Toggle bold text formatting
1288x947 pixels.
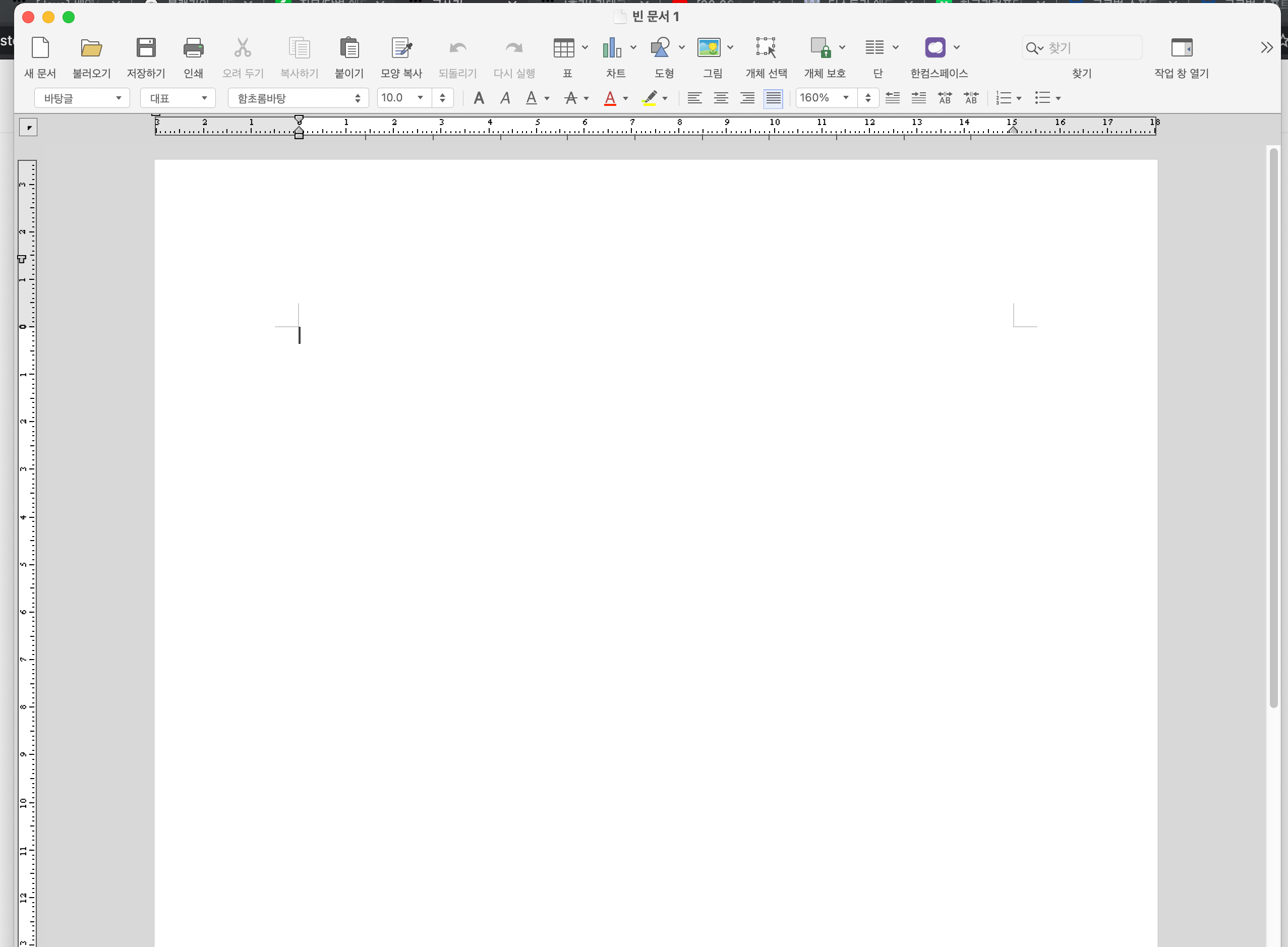[479, 99]
